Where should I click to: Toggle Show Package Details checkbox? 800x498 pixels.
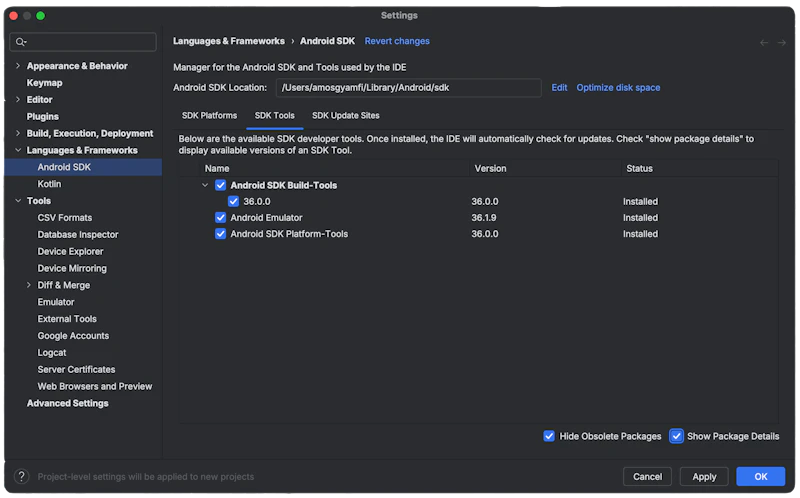pyautogui.click(x=676, y=436)
